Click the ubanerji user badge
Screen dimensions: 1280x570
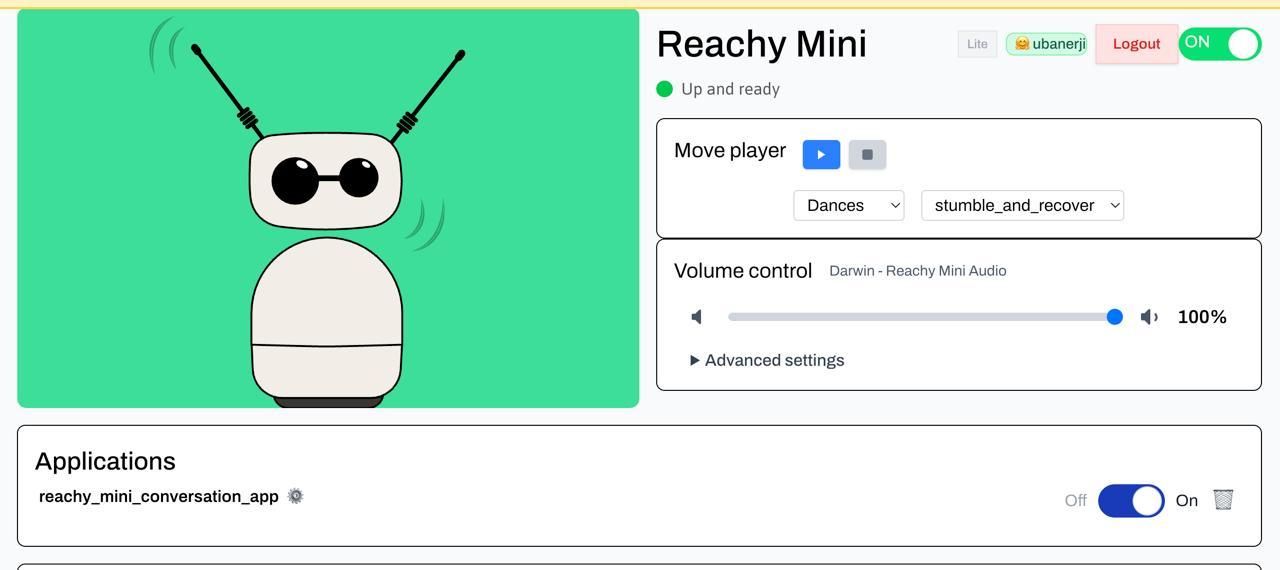coord(1047,44)
